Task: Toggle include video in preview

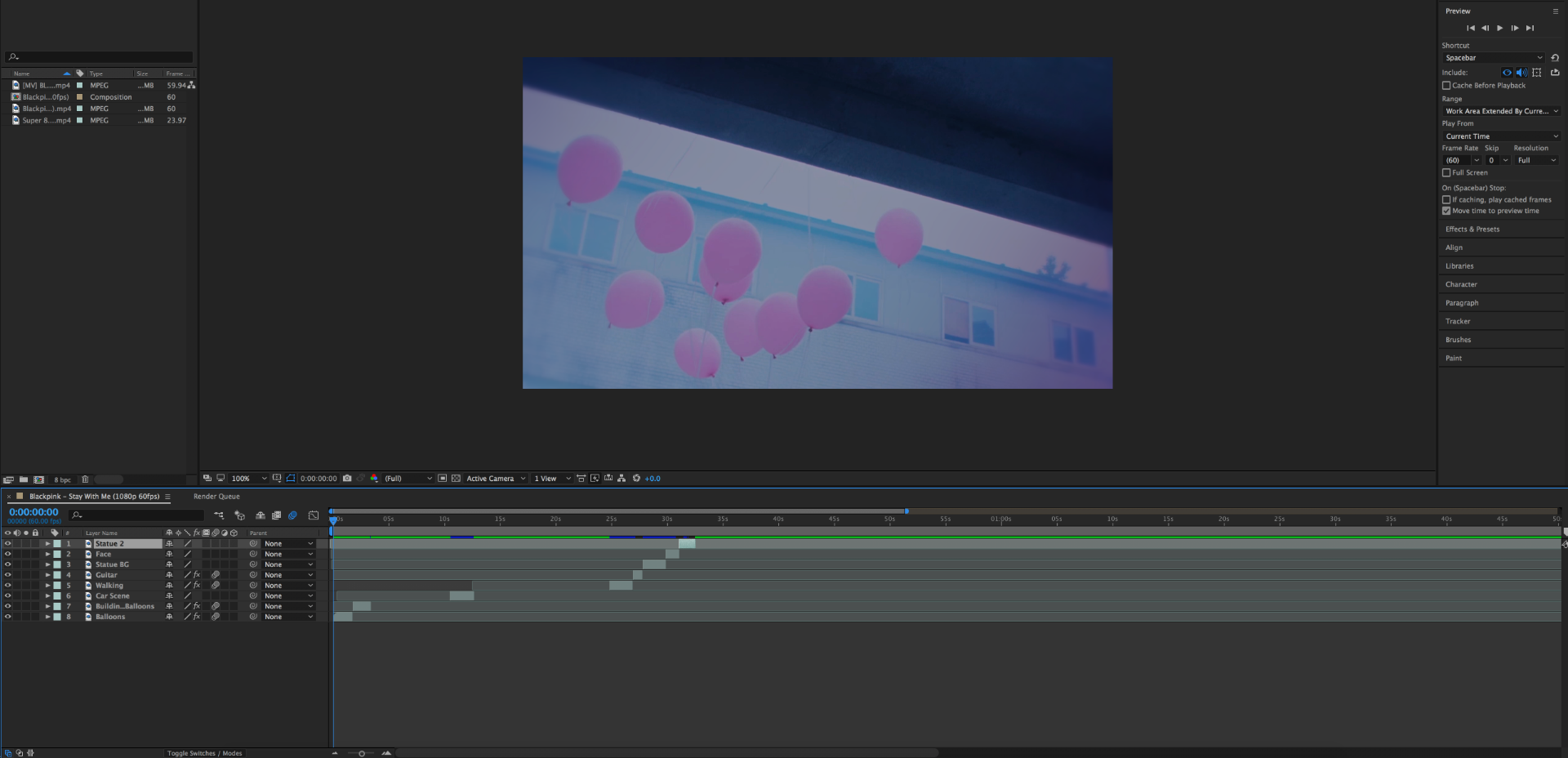Action: click(1507, 73)
